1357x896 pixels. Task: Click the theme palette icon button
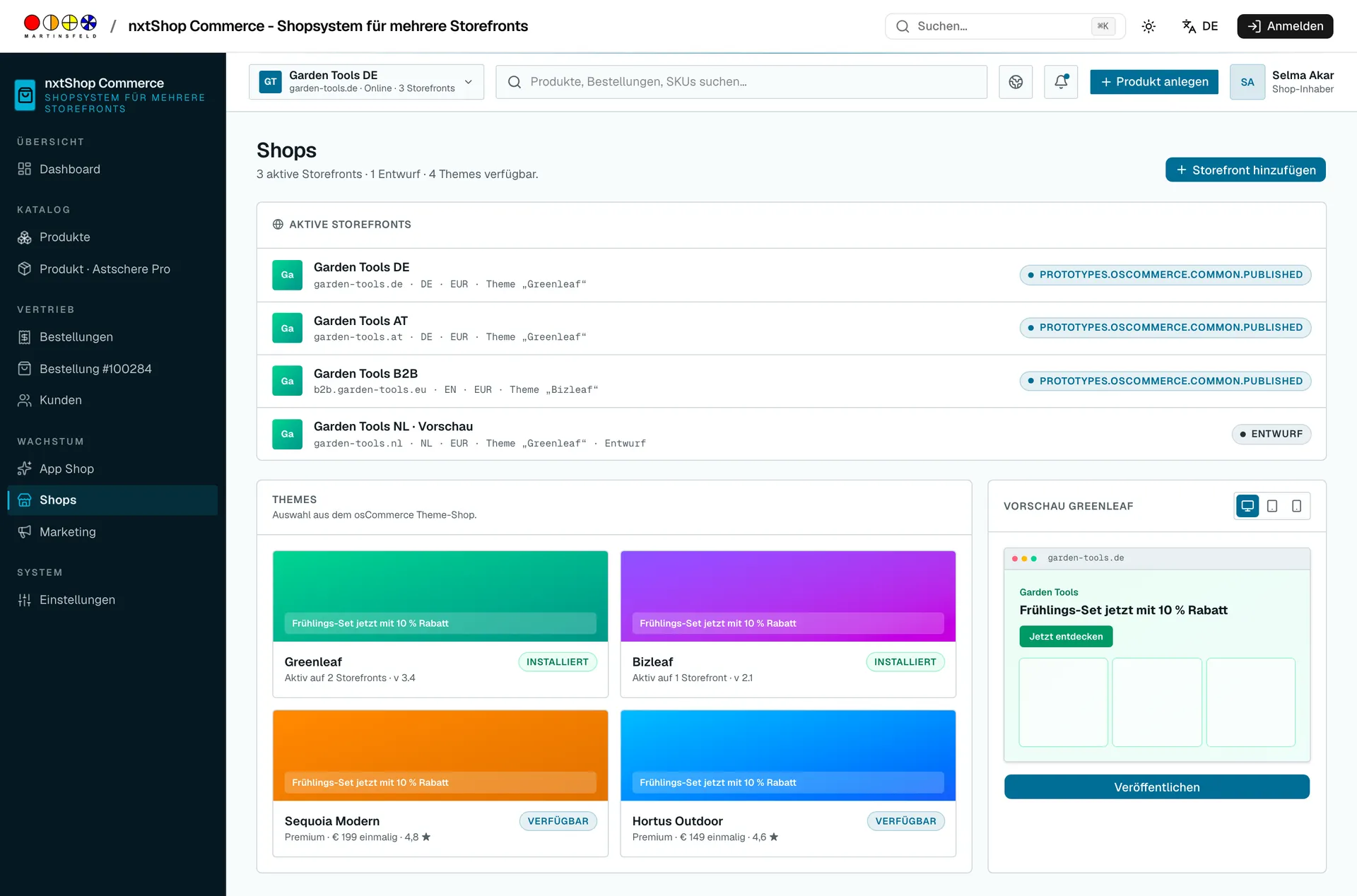1016,82
